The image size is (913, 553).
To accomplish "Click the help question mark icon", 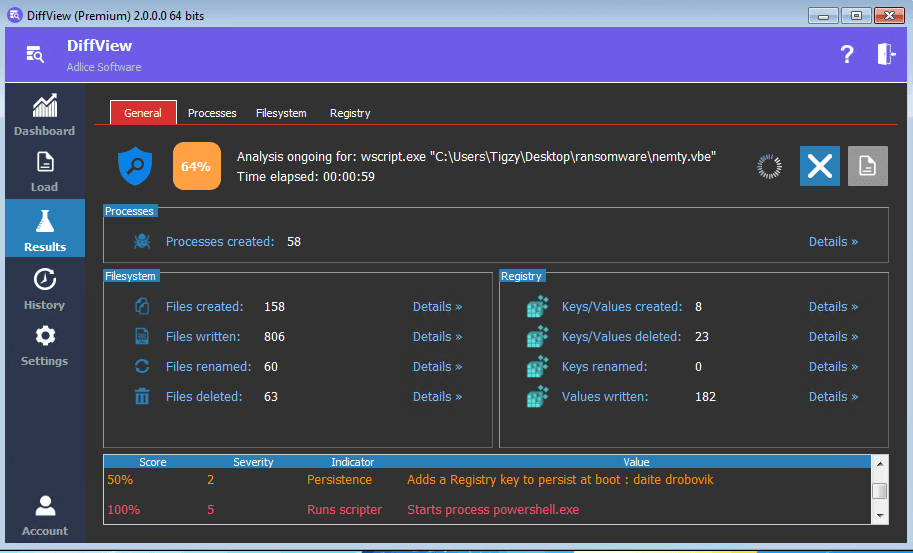I will click(846, 55).
